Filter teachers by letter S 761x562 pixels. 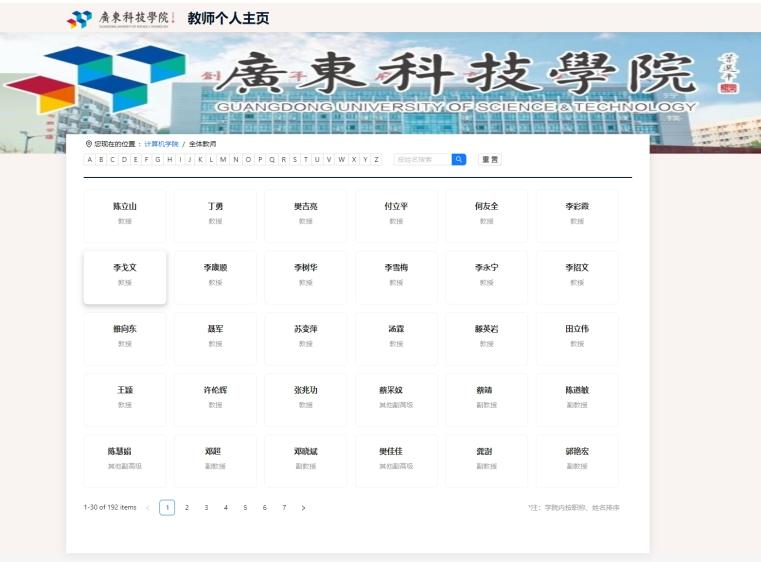click(295, 159)
